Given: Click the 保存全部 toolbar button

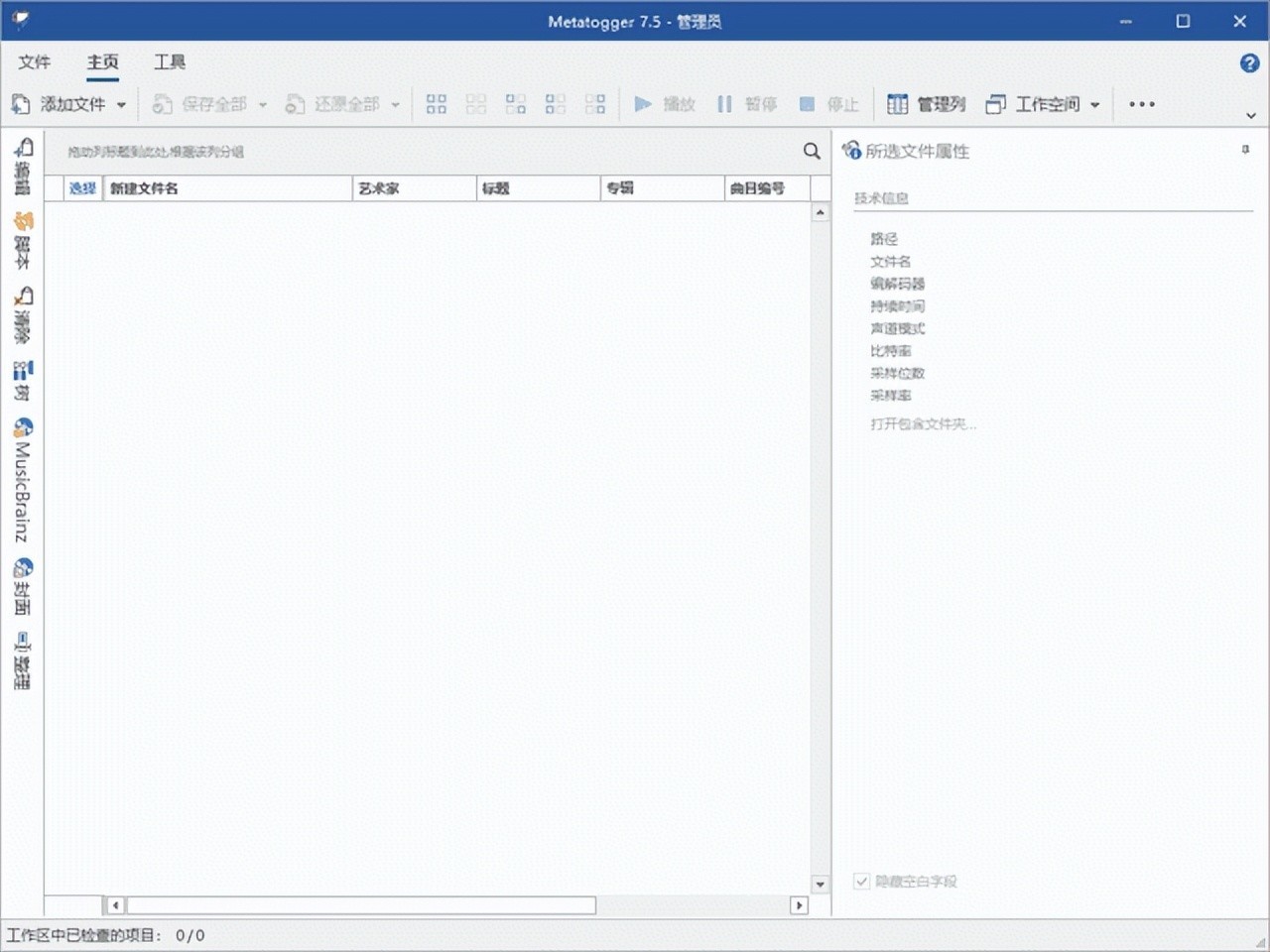Looking at the screenshot, I should (x=199, y=104).
